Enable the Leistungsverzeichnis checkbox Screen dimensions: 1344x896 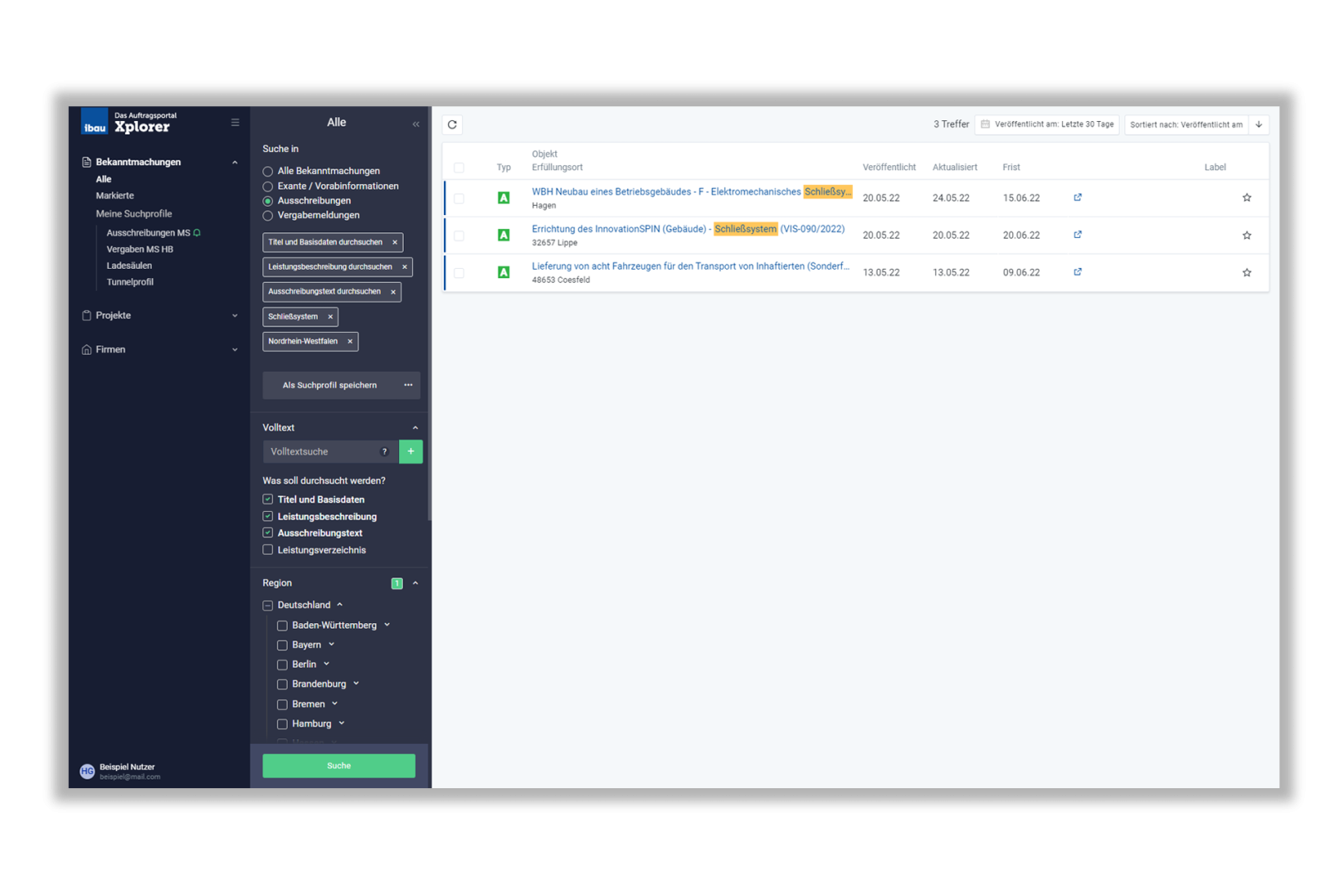tap(268, 550)
